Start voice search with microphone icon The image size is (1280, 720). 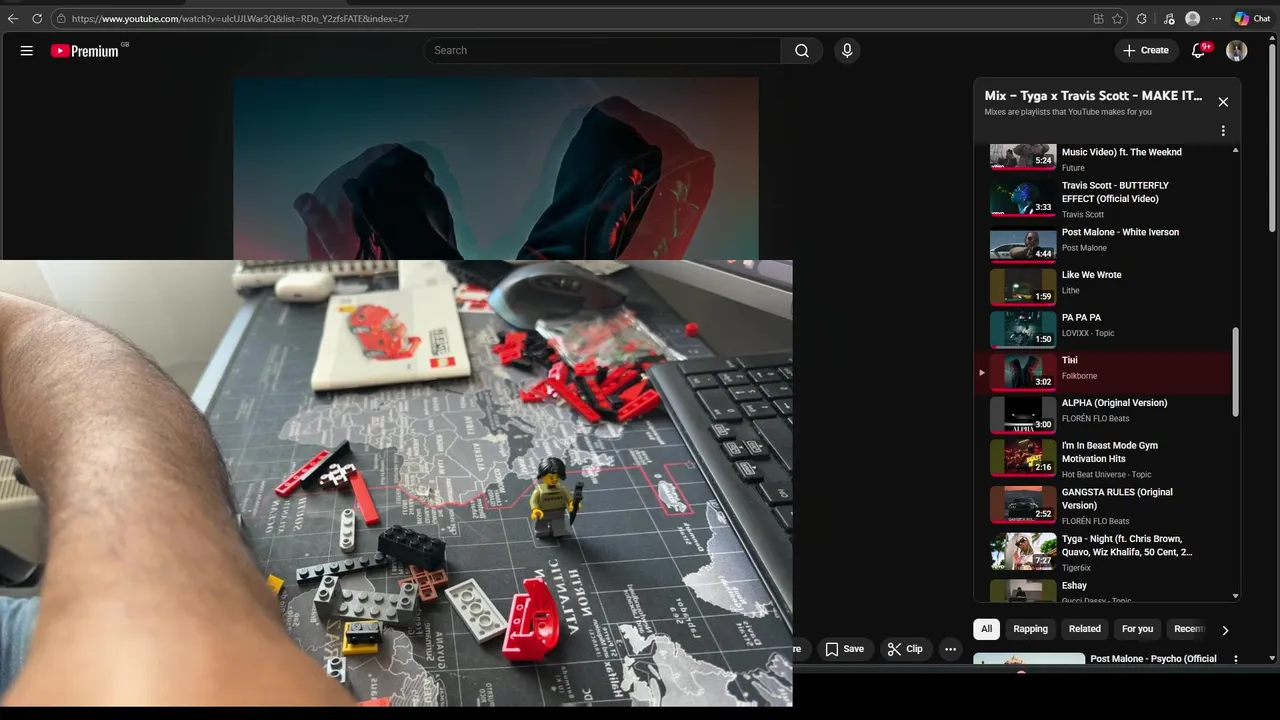(847, 51)
